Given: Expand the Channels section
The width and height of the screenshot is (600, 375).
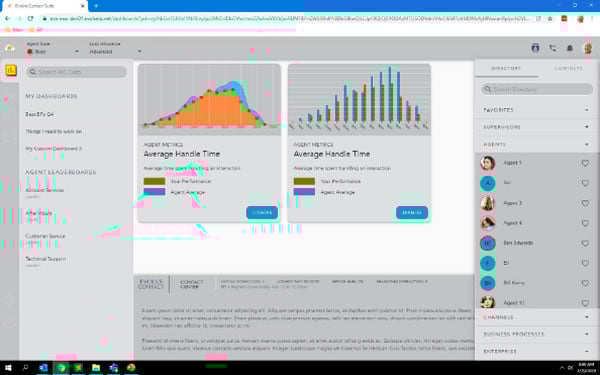Looking at the screenshot, I should [536, 317].
